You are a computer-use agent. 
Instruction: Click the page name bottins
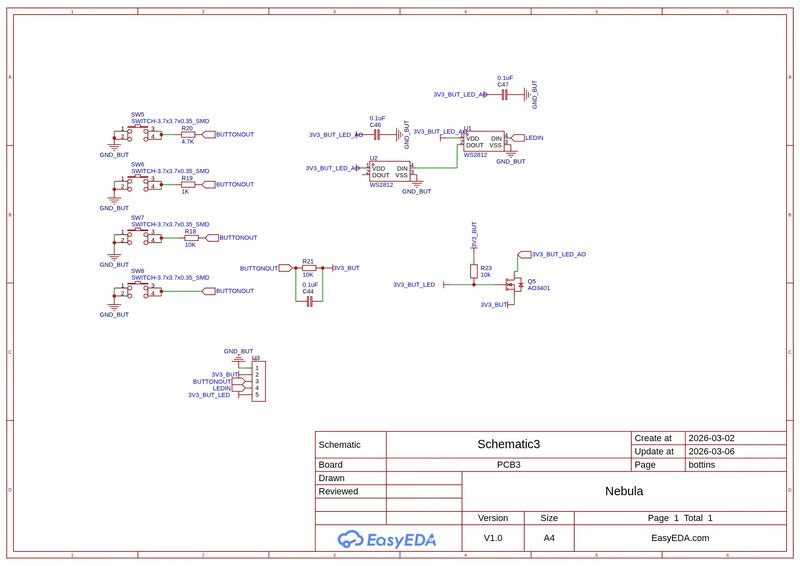(702, 464)
